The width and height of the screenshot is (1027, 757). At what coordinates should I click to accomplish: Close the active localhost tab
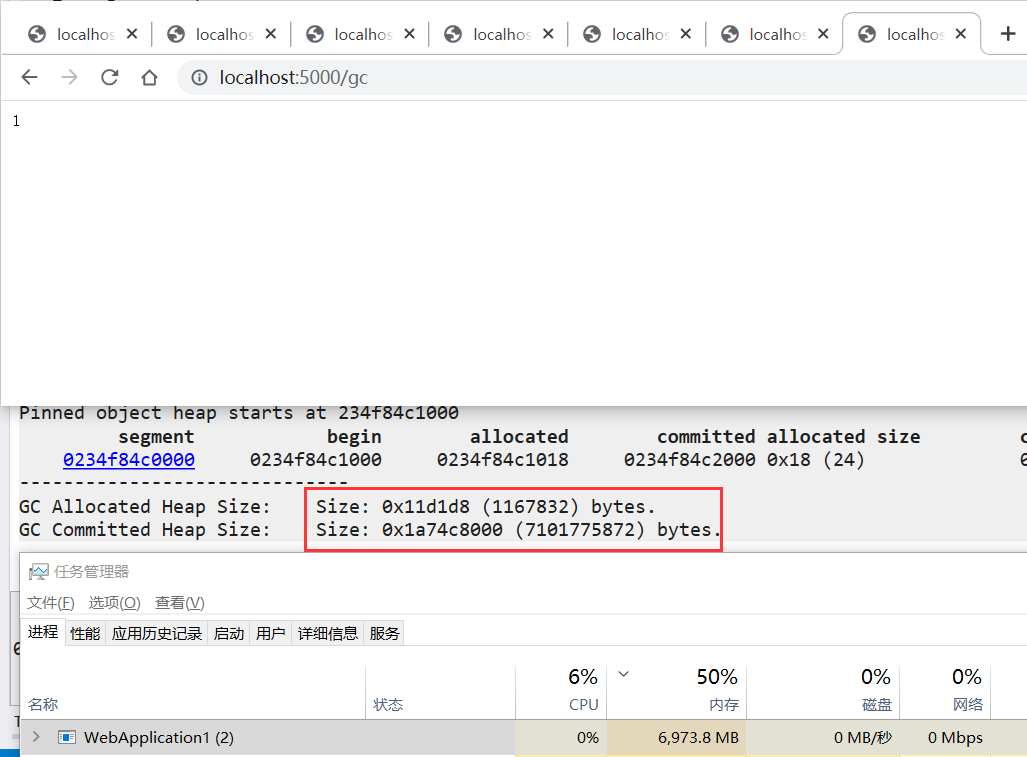click(x=961, y=34)
